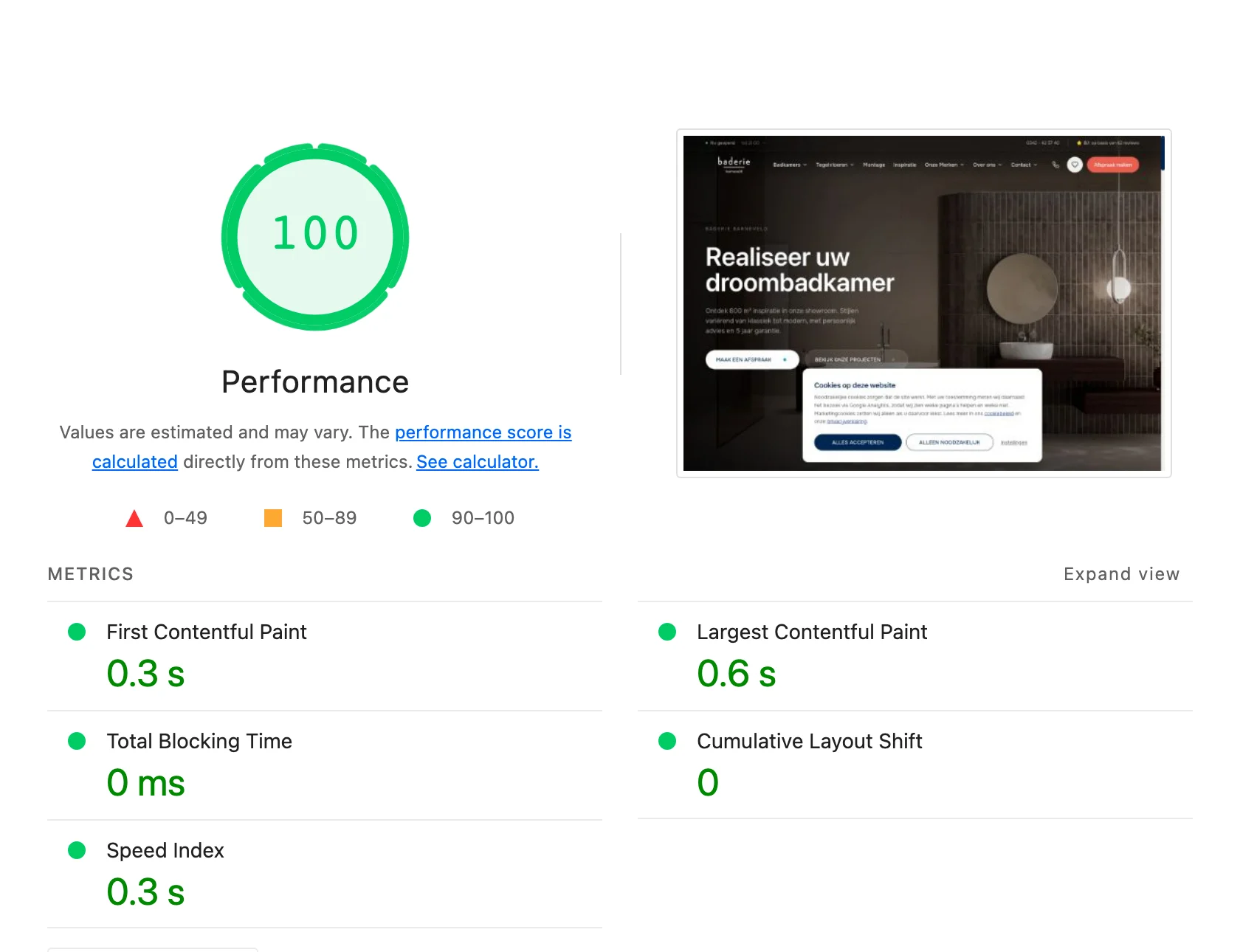Image resolution: width=1240 pixels, height=952 pixels.
Task: Open the 'calculated' link text
Action: click(135, 462)
